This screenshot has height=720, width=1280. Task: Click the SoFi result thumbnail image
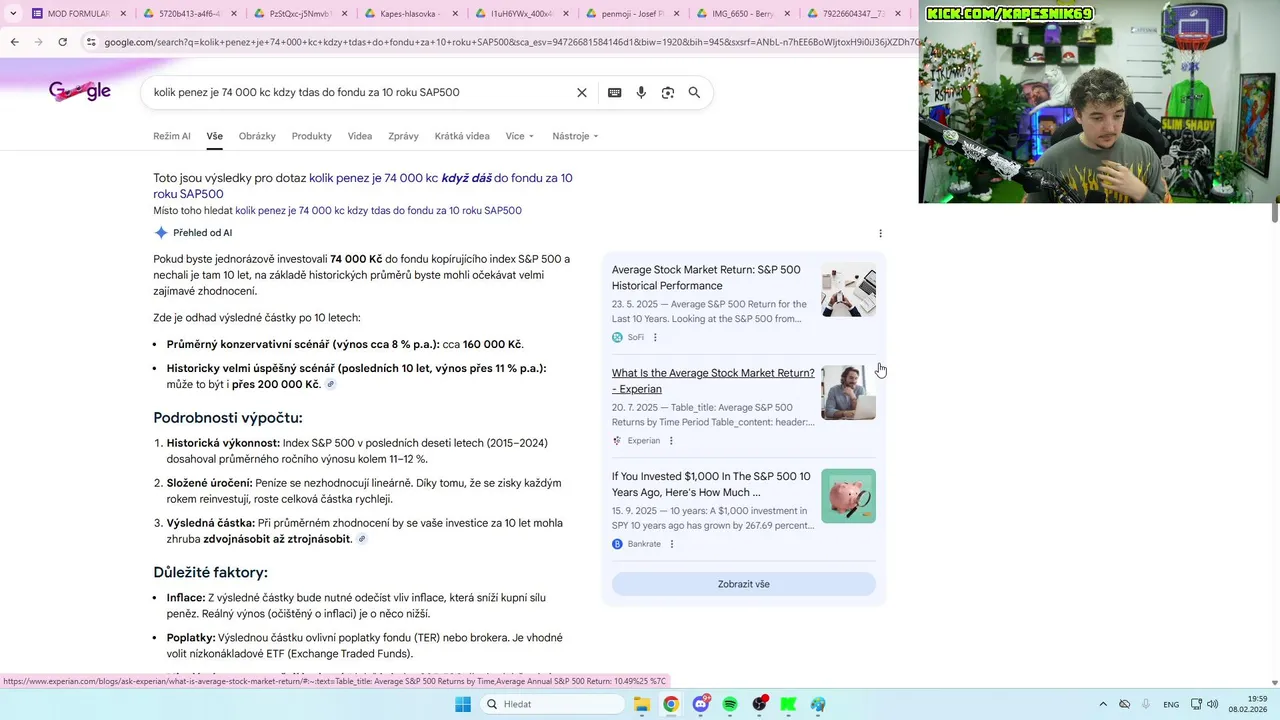848,289
